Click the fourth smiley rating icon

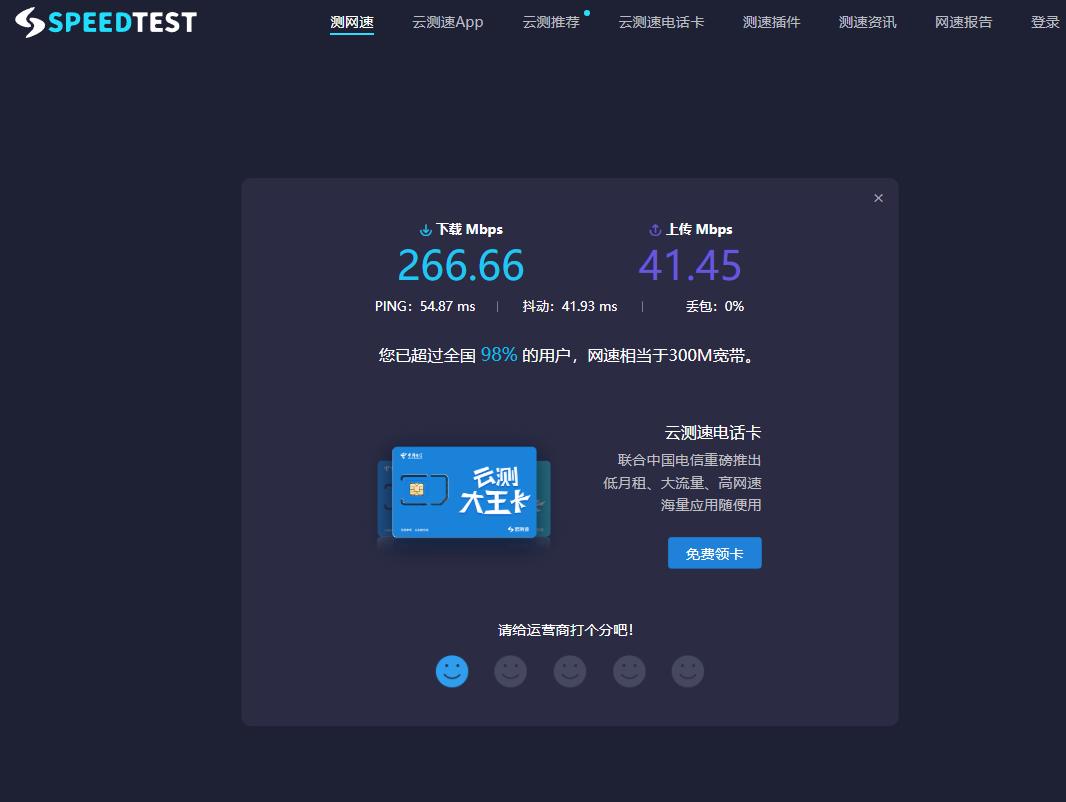click(x=629, y=671)
